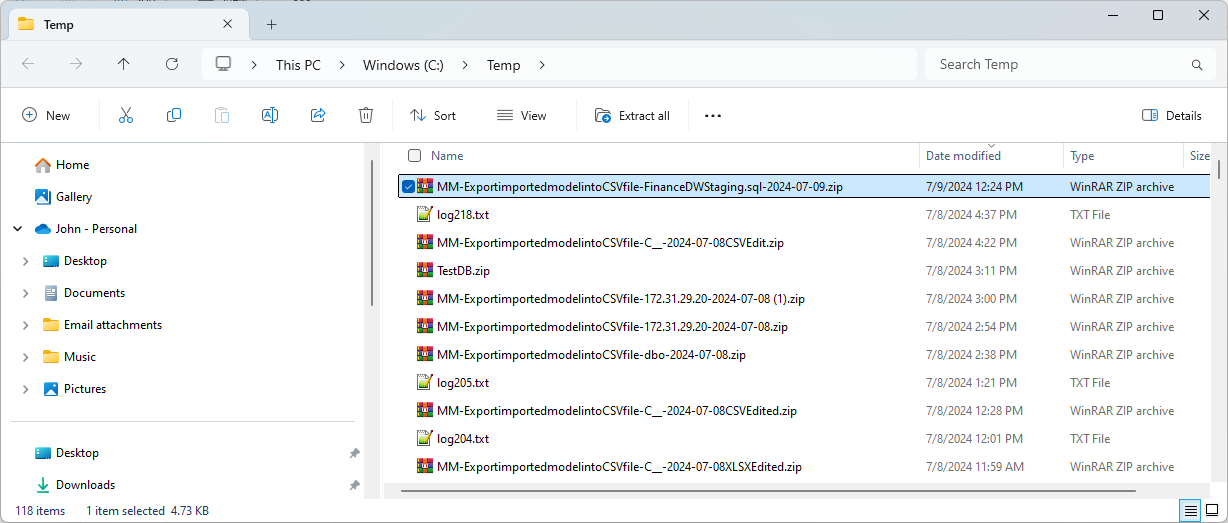
Task: Open a new tab with plus button
Action: (271, 25)
